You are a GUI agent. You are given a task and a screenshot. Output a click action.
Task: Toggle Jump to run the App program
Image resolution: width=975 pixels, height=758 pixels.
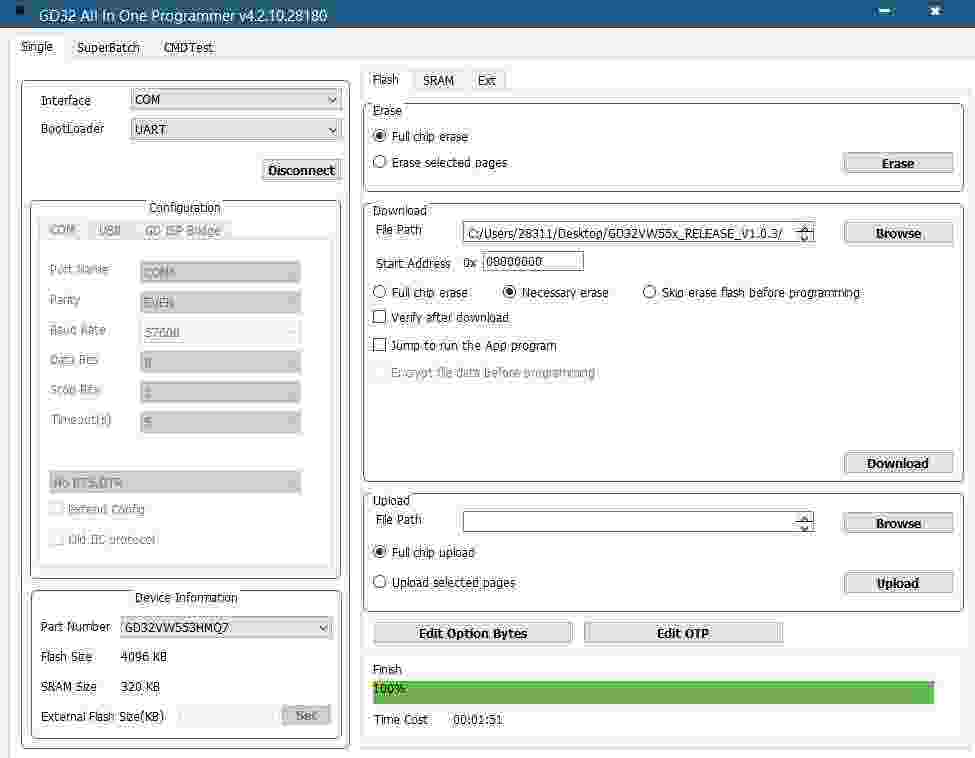(379, 345)
